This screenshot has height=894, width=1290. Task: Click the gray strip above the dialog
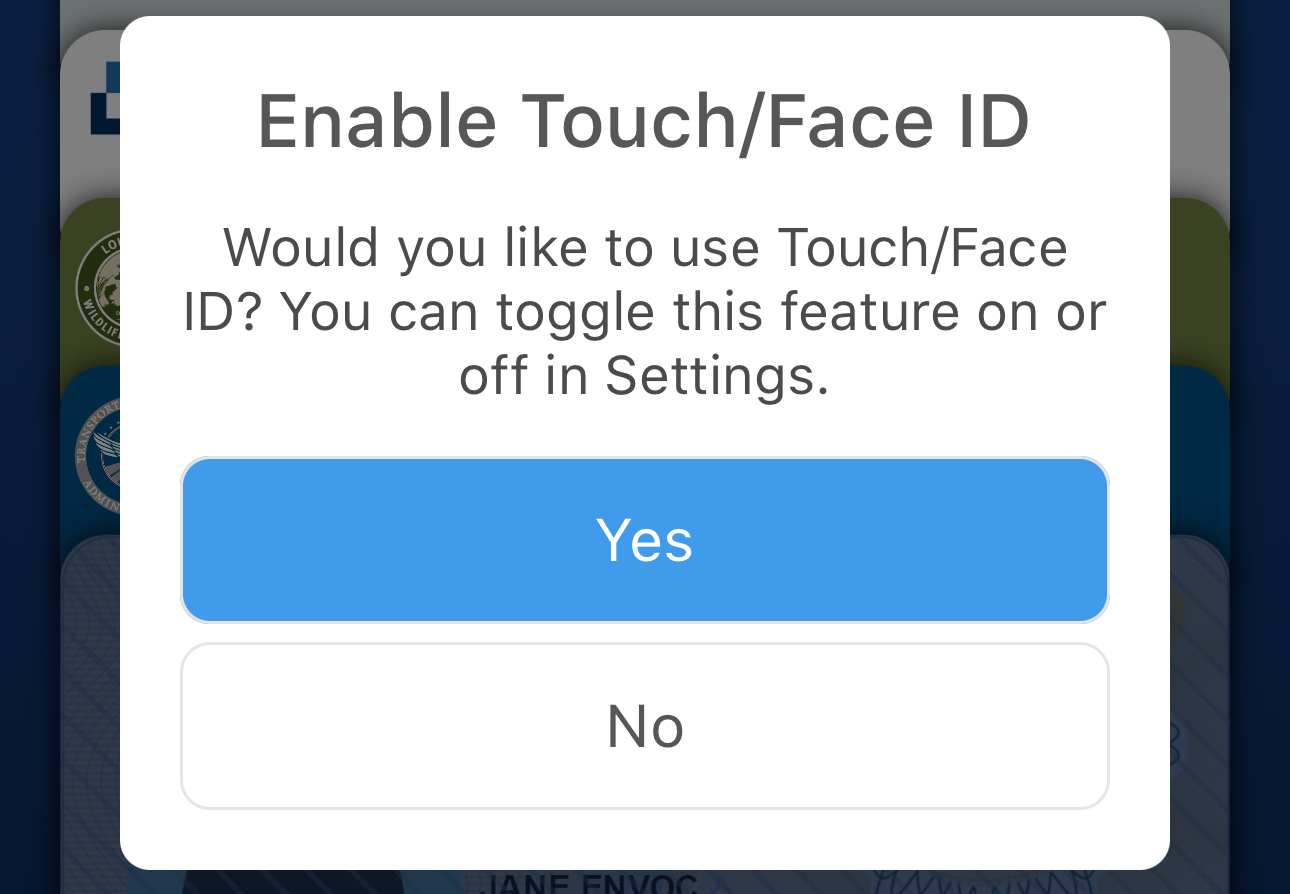pyautogui.click(x=645, y=7)
